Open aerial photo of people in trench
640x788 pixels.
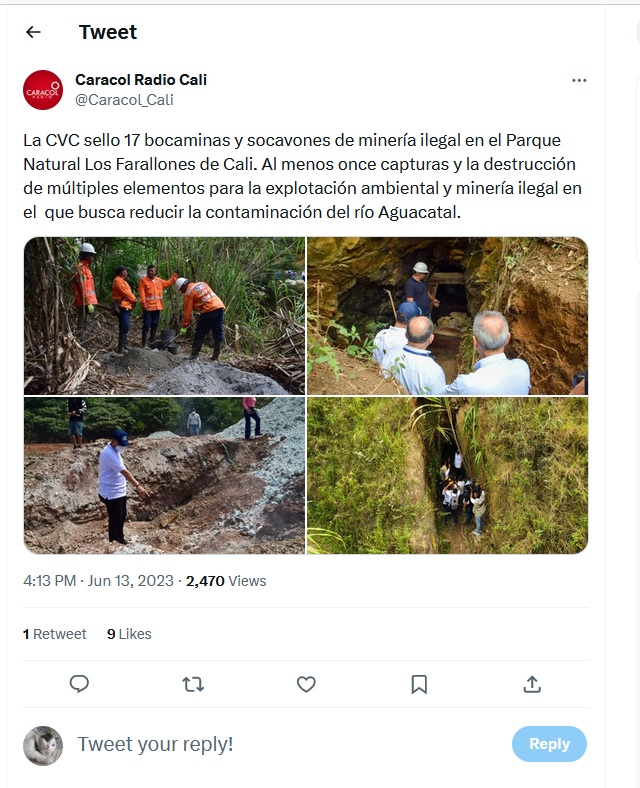(448, 475)
